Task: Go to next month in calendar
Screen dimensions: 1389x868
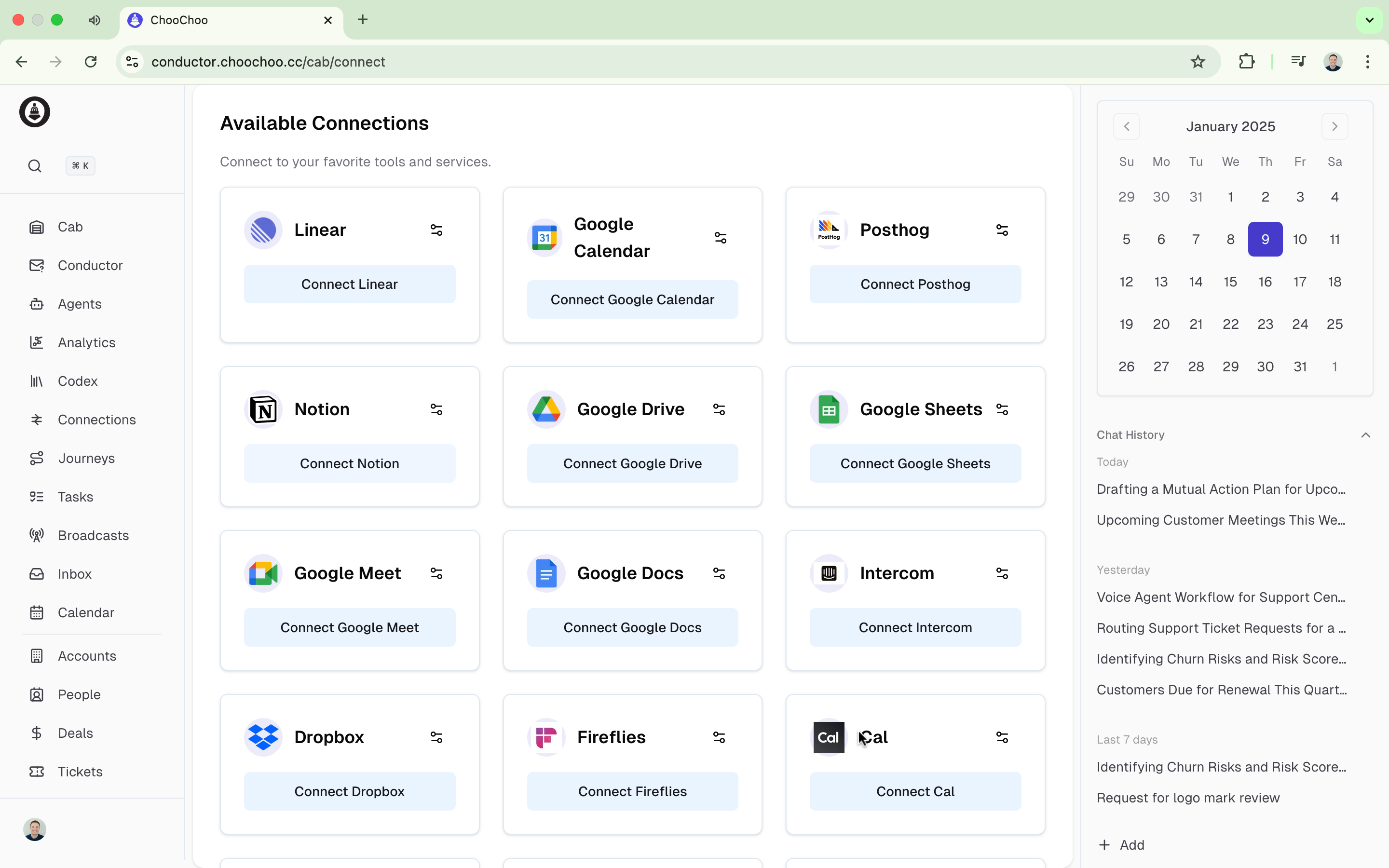Action: tap(1335, 126)
